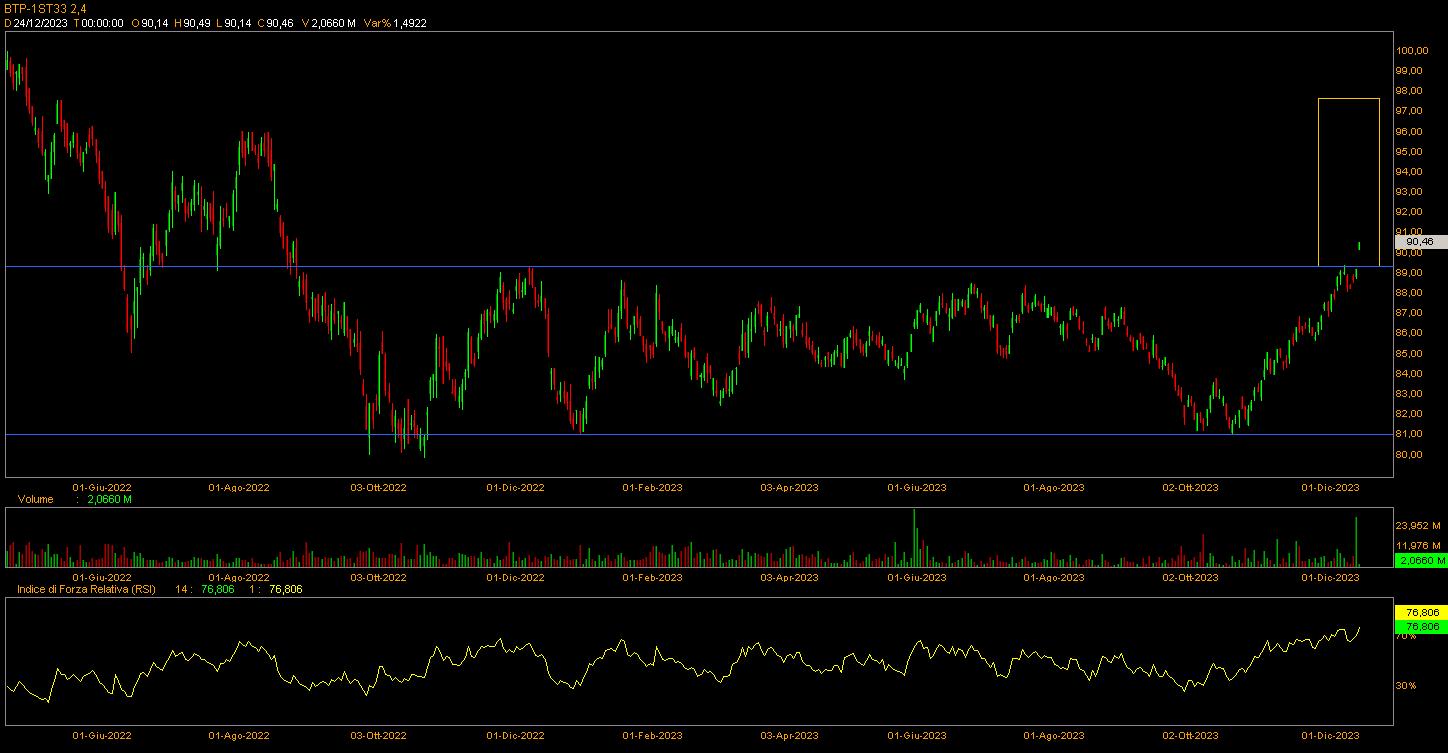The image size is (1448, 753).
Task: Click the yellow 76,806 RSI axis tag
Action: click(x=1419, y=612)
